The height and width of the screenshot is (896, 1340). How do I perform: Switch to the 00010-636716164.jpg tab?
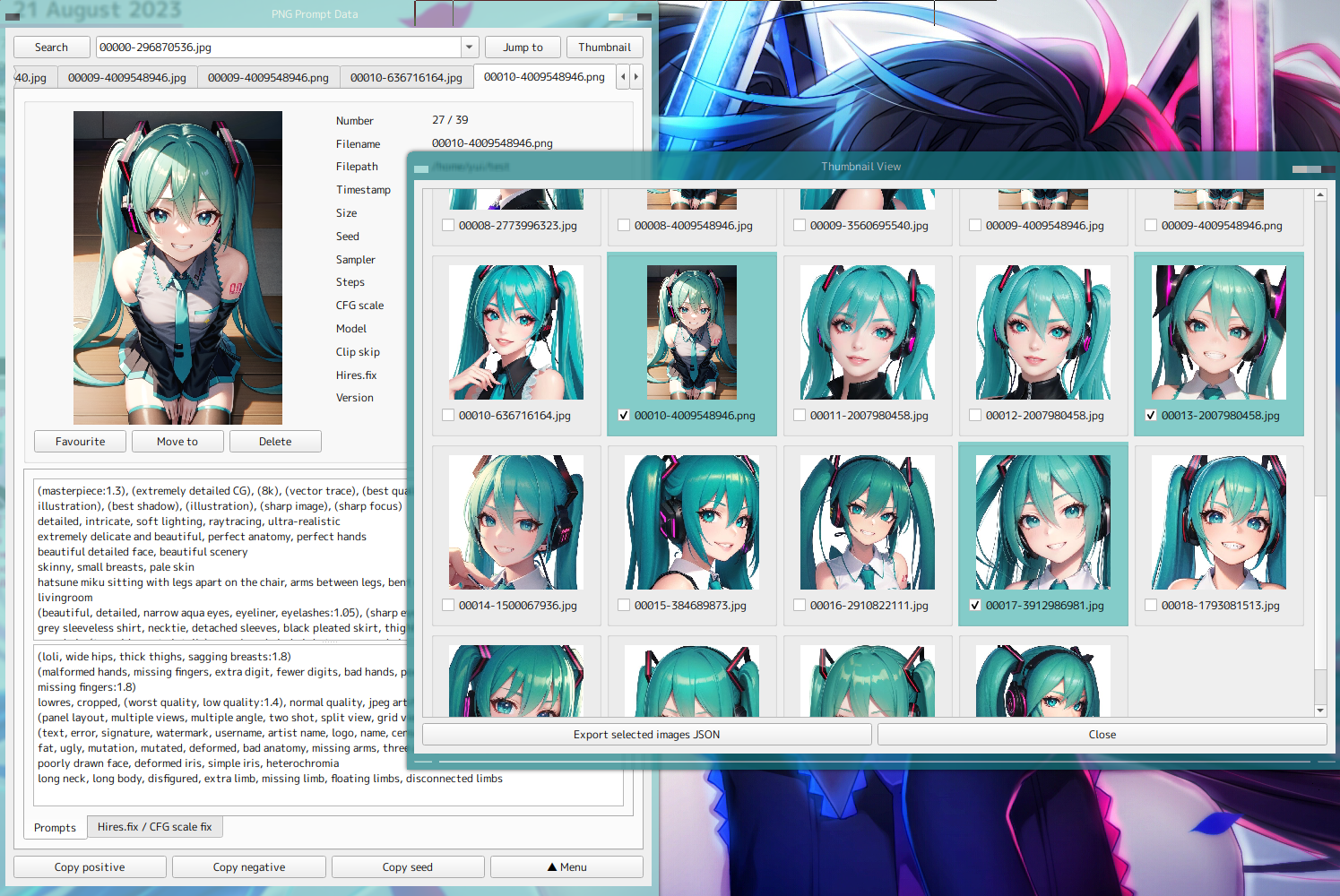pyautogui.click(x=406, y=78)
